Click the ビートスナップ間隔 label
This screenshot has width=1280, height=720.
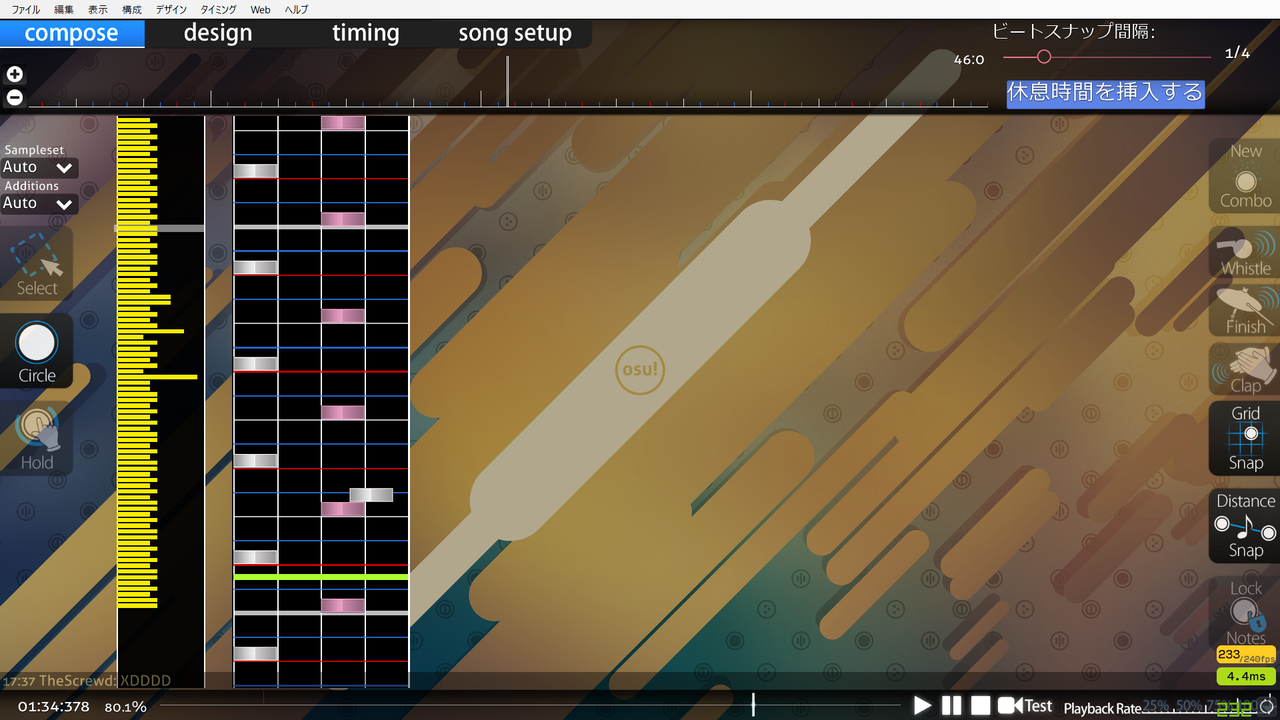click(x=1074, y=32)
